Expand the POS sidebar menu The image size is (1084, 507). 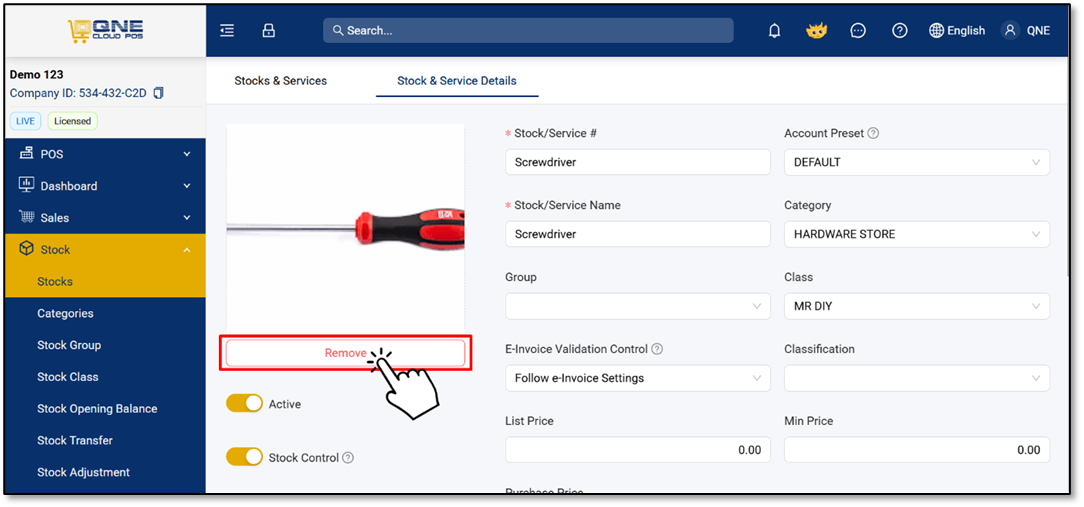pyautogui.click(x=187, y=154)
